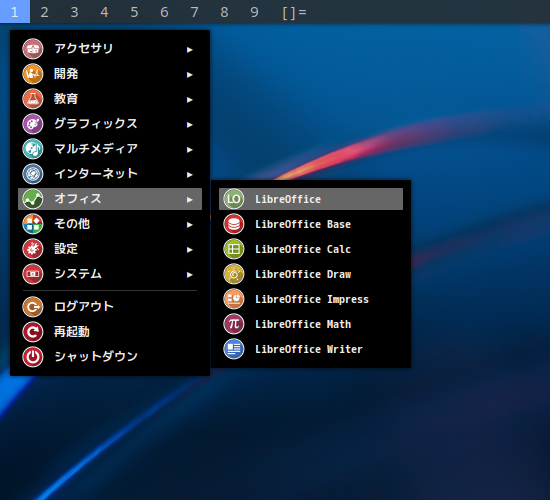The height and width of the screenshot is (500, 550).
Task: Click the 教育 flask icon
Action: point(33,99)
